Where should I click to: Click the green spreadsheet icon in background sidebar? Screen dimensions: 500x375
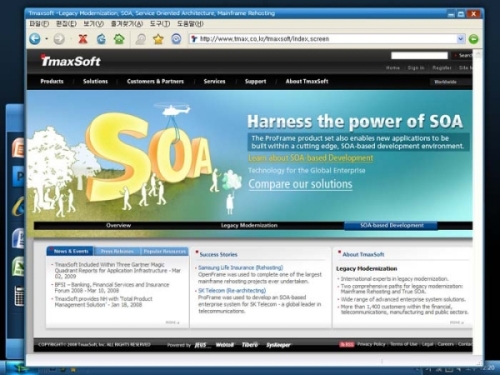click(18, 267)
